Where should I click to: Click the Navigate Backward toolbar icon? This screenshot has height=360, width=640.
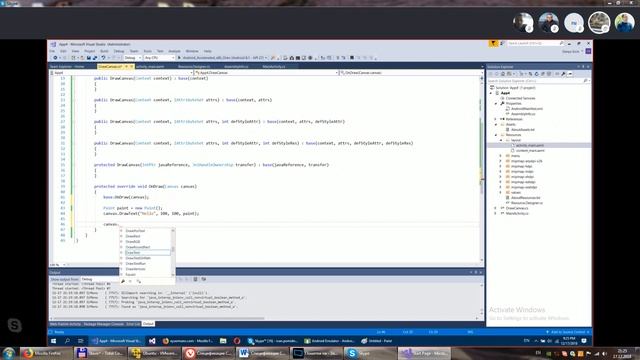tap(56, 58)
